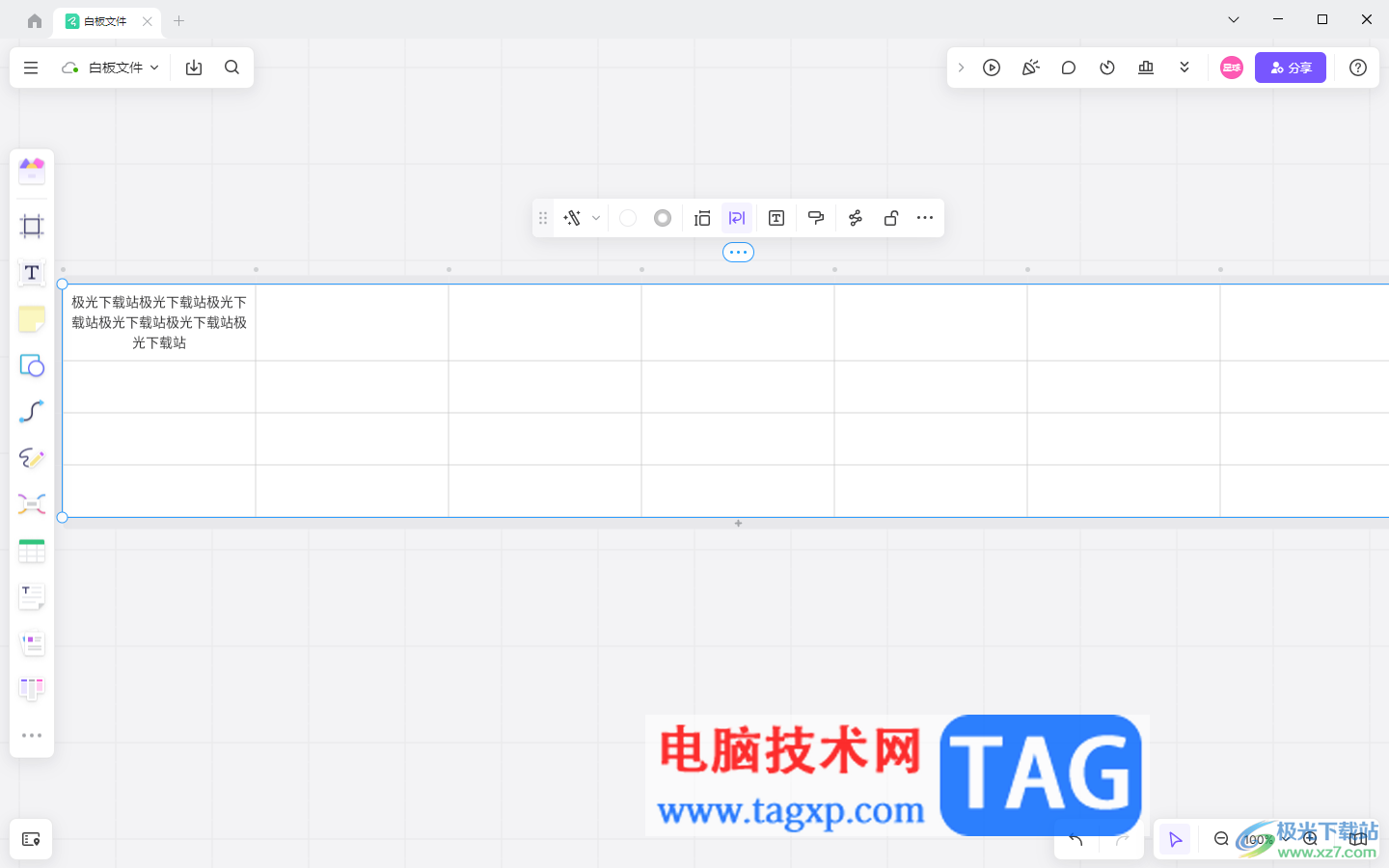Expand the magic wand style dropdown arrow
The height and width of the screenshot is (868, 1389).
tap(596, 218)
